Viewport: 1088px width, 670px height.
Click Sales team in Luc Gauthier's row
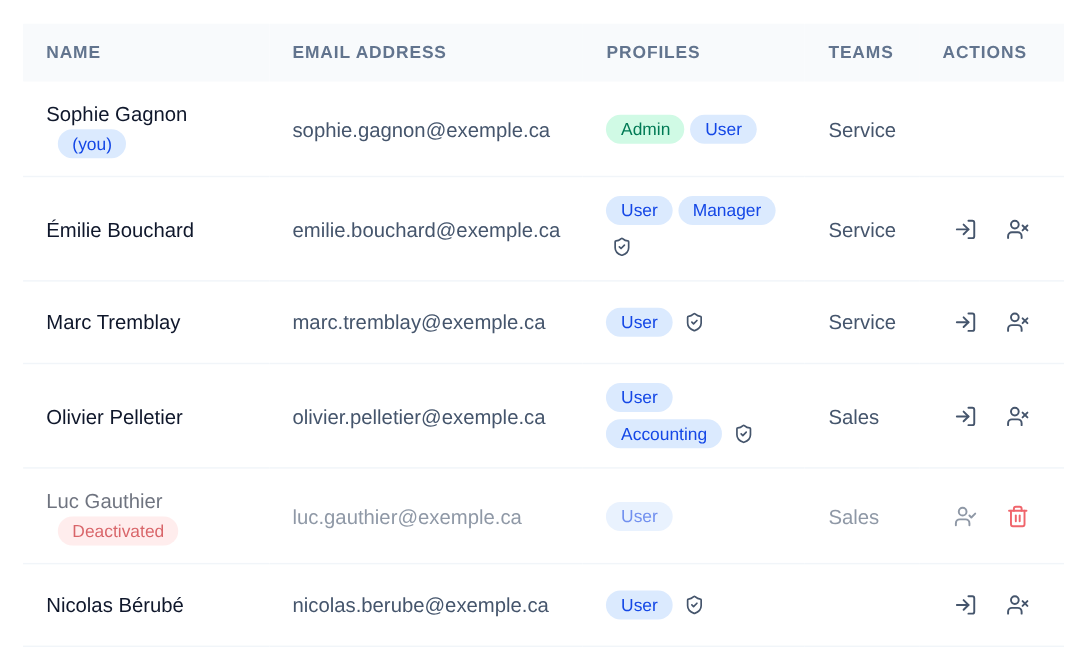click(x=853, y=517)
